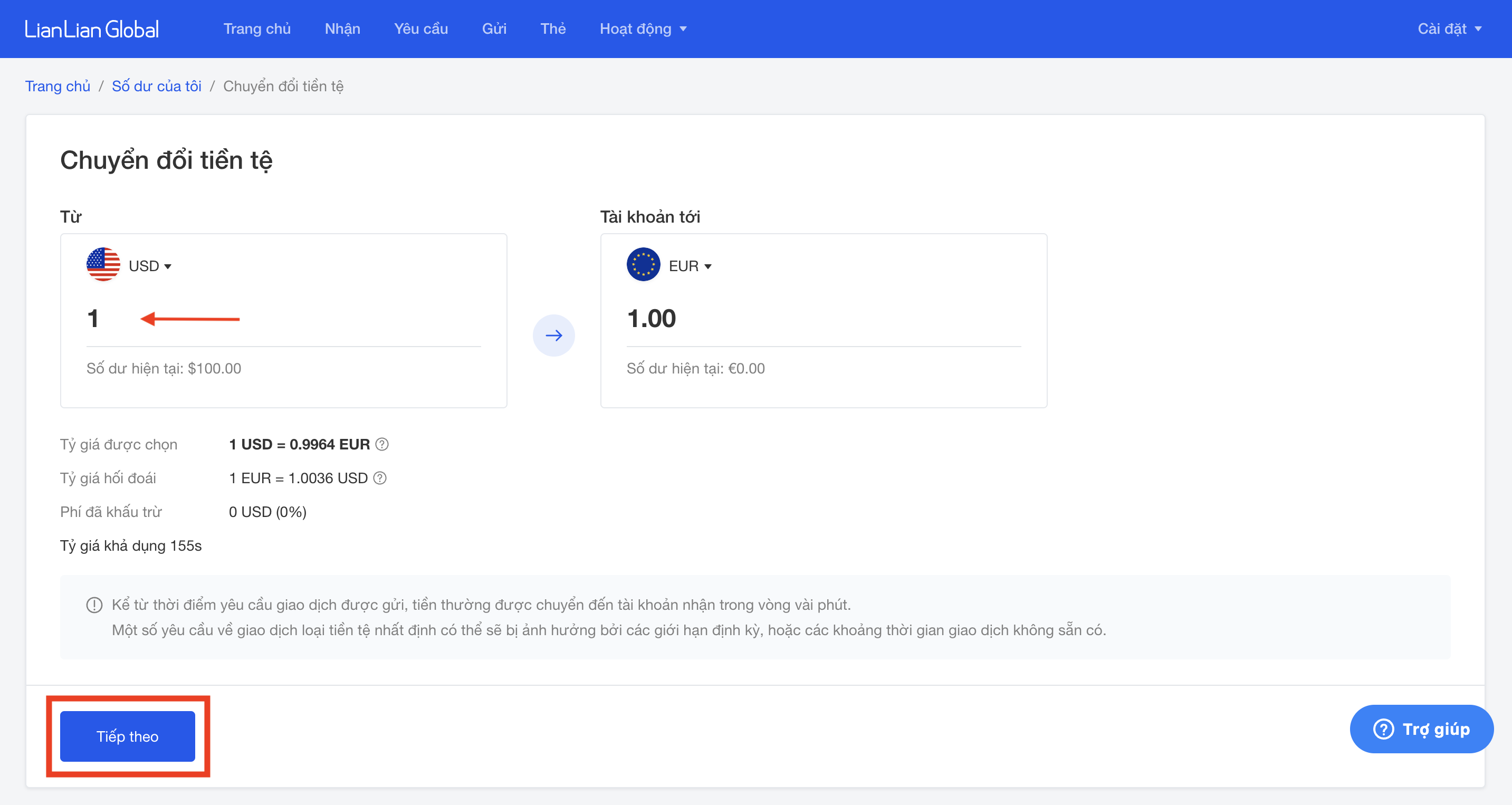Click the rate '1 USD = 0.9964 EUR'
The image size is (1512, 805).
299,444
